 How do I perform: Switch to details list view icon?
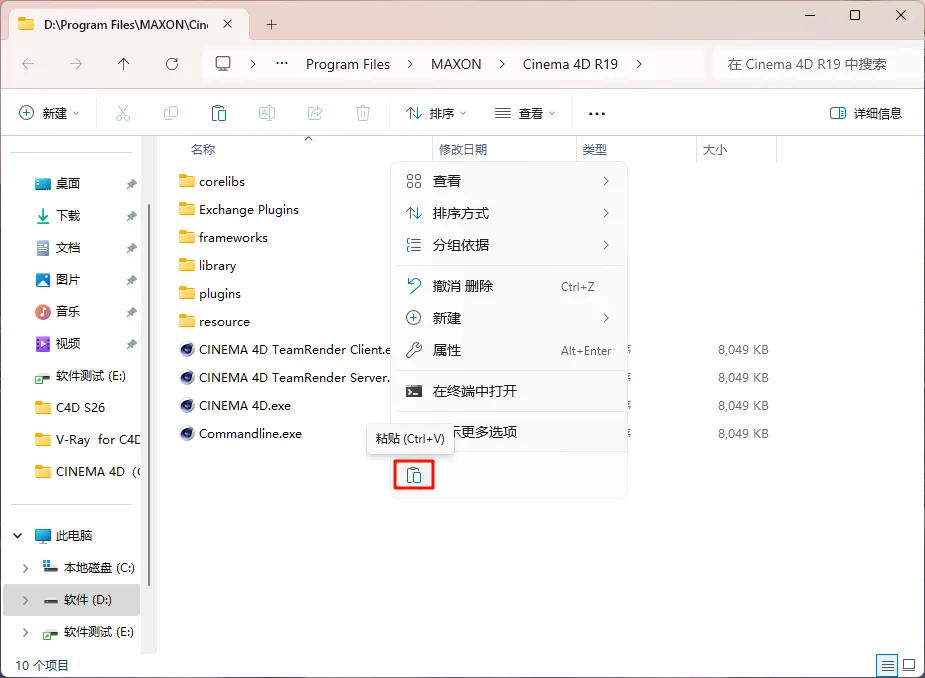887,666
